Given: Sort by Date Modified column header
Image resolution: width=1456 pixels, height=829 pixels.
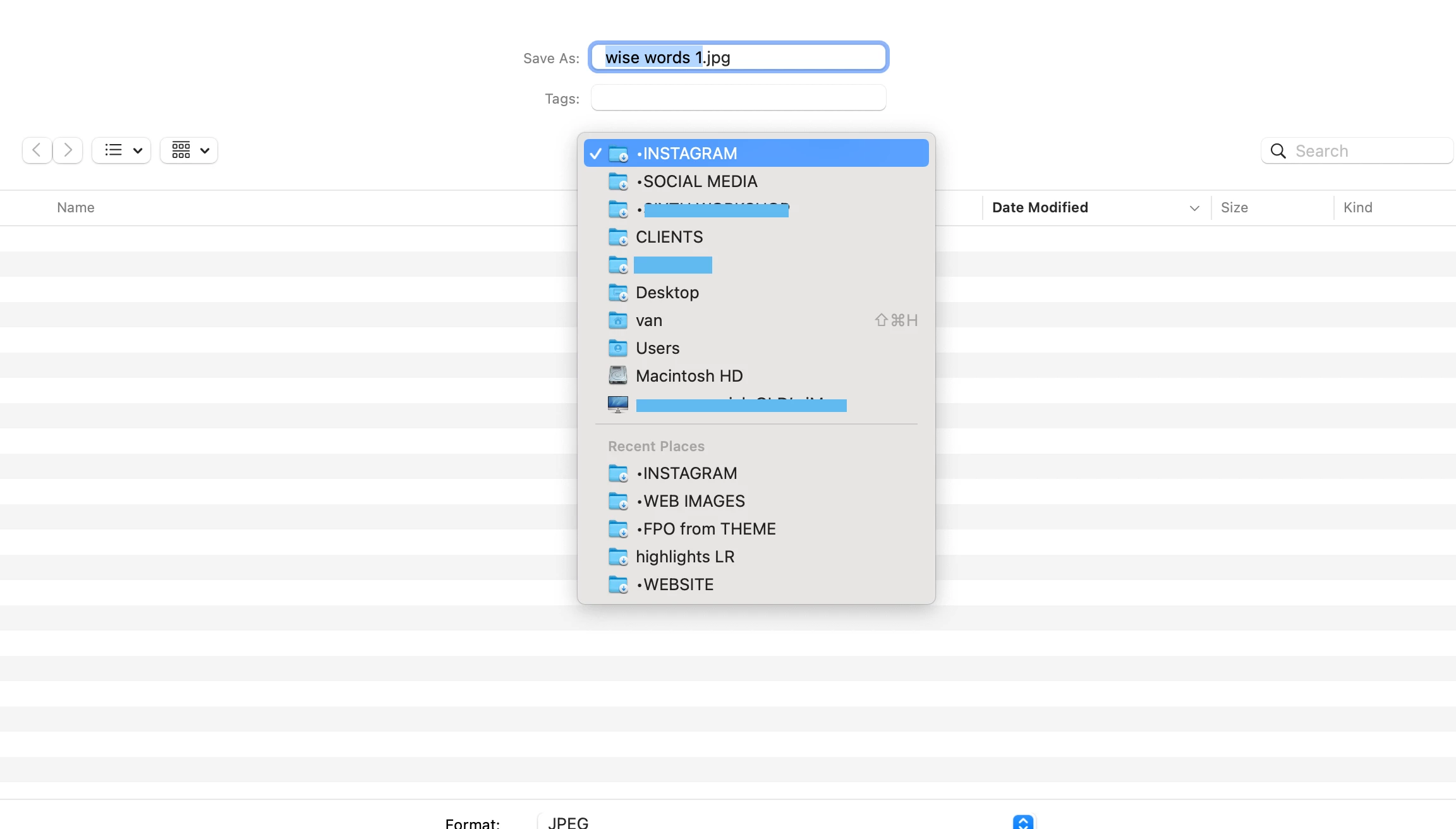Looking at the screenshot, I should (1040, 207).
